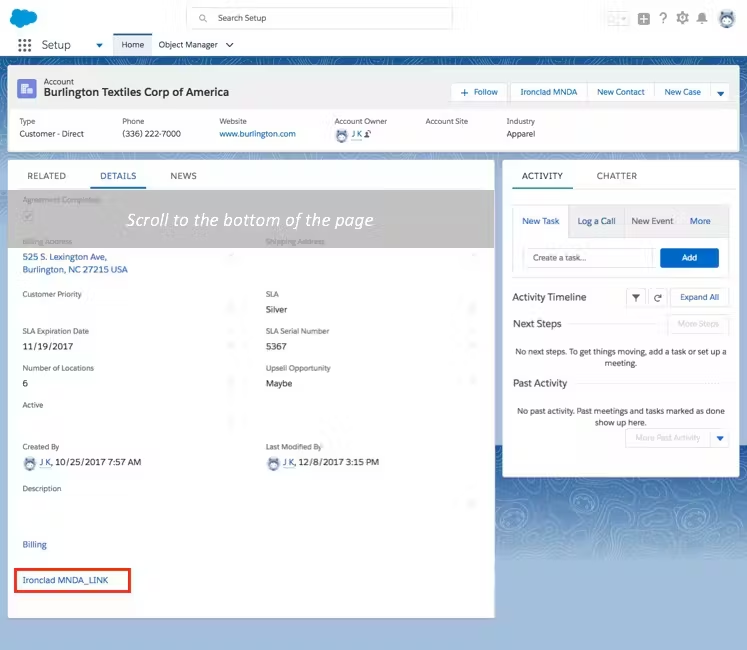The height and width of the screenshot is (650, 747).
Task: Select the New Event tab
Action: pos(652,221)
